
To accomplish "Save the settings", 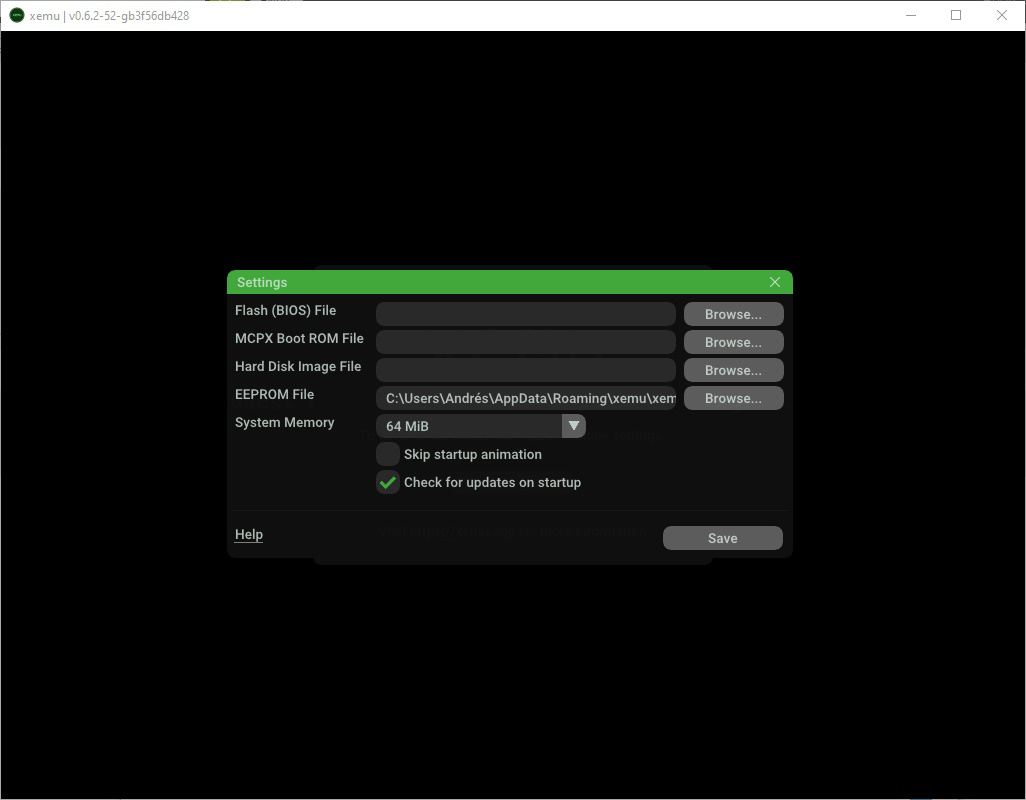I will tap(722, 538).
